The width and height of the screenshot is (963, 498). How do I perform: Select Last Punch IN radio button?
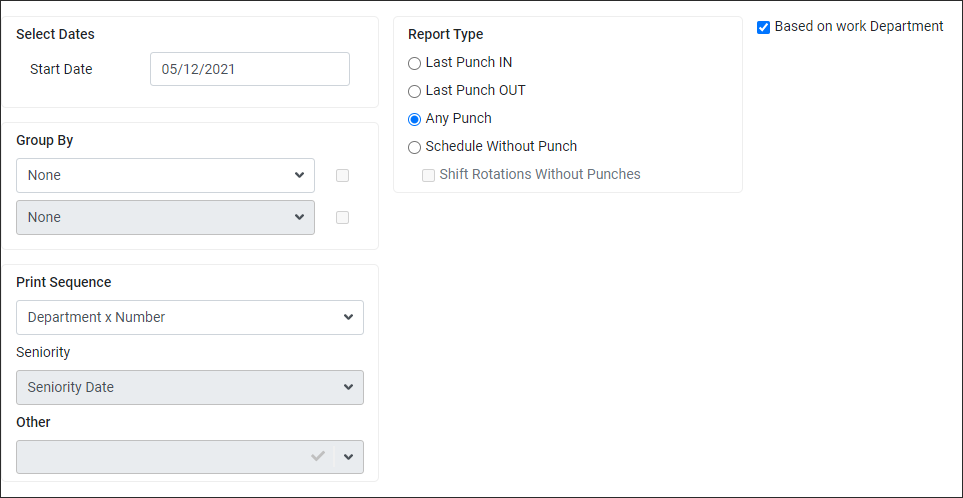[x=415, y=63]
